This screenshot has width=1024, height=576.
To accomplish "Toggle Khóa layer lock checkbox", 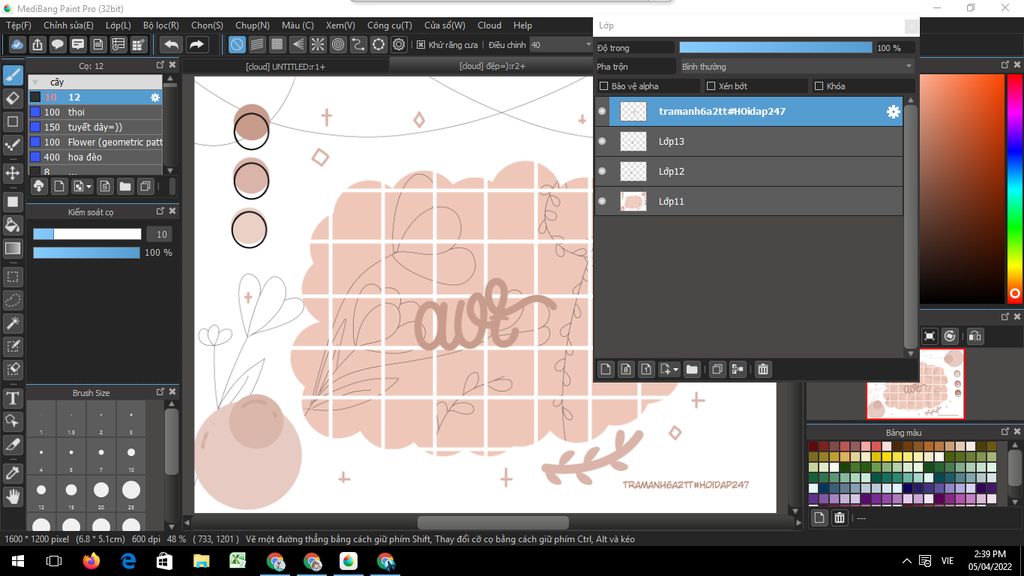I will 819,86.
